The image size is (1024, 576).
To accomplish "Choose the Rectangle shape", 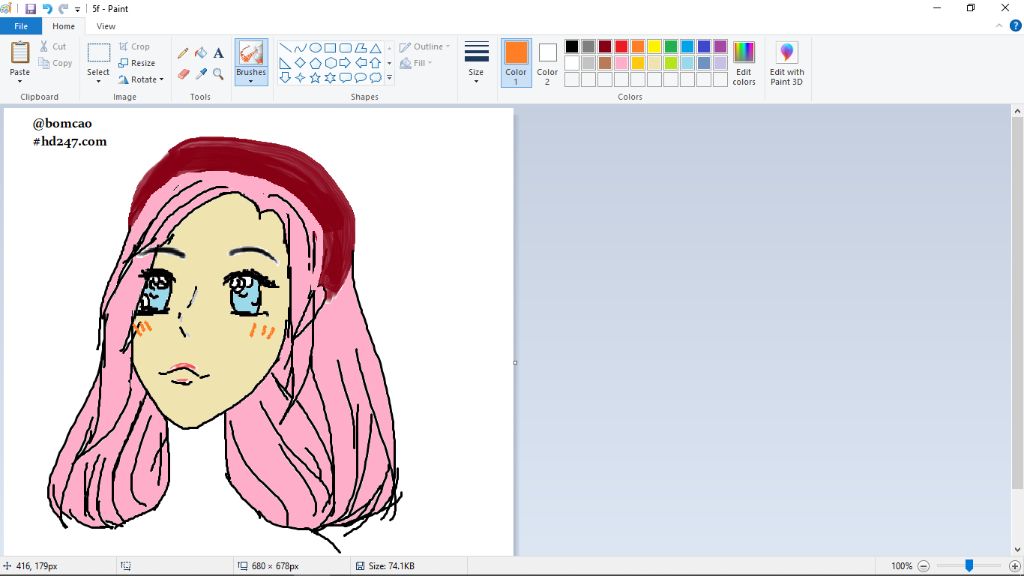I will tap(330, 48).
